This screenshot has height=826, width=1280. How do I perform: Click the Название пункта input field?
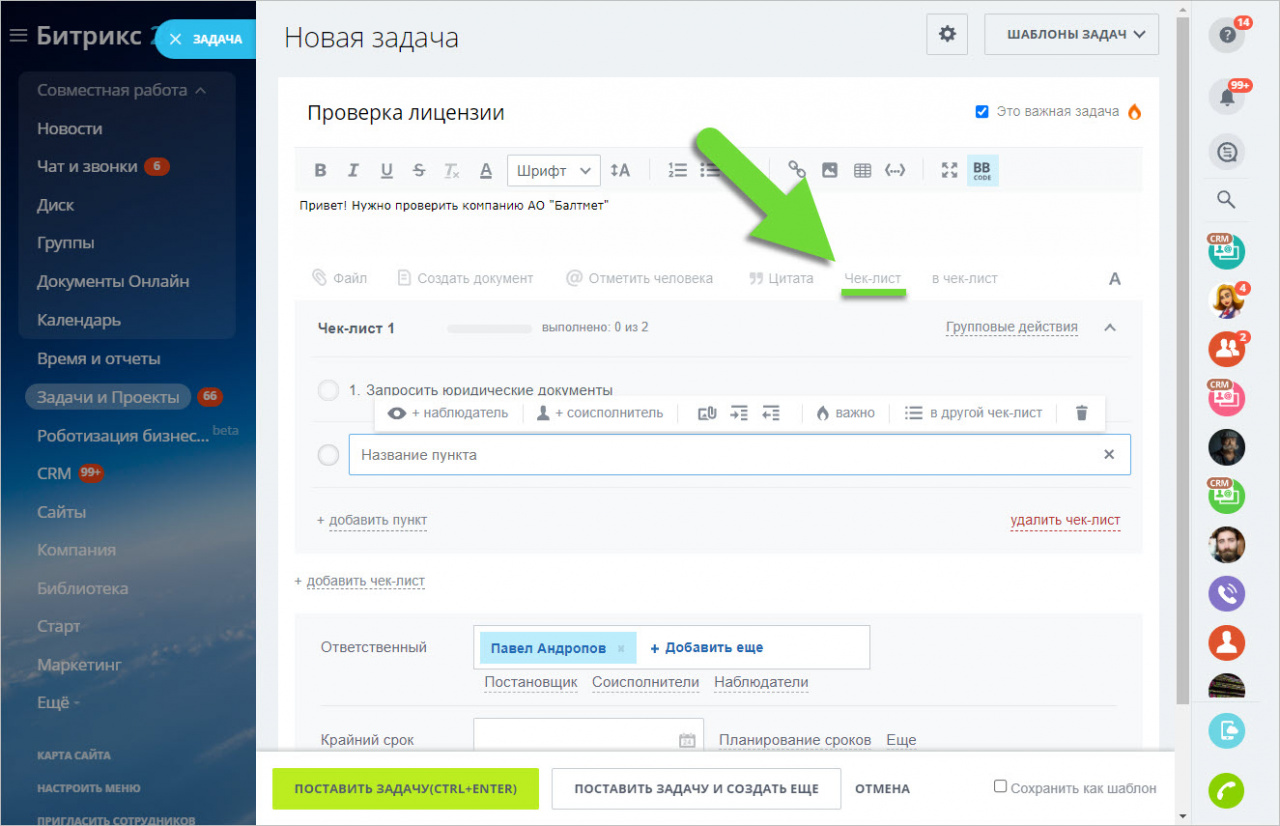739,454
